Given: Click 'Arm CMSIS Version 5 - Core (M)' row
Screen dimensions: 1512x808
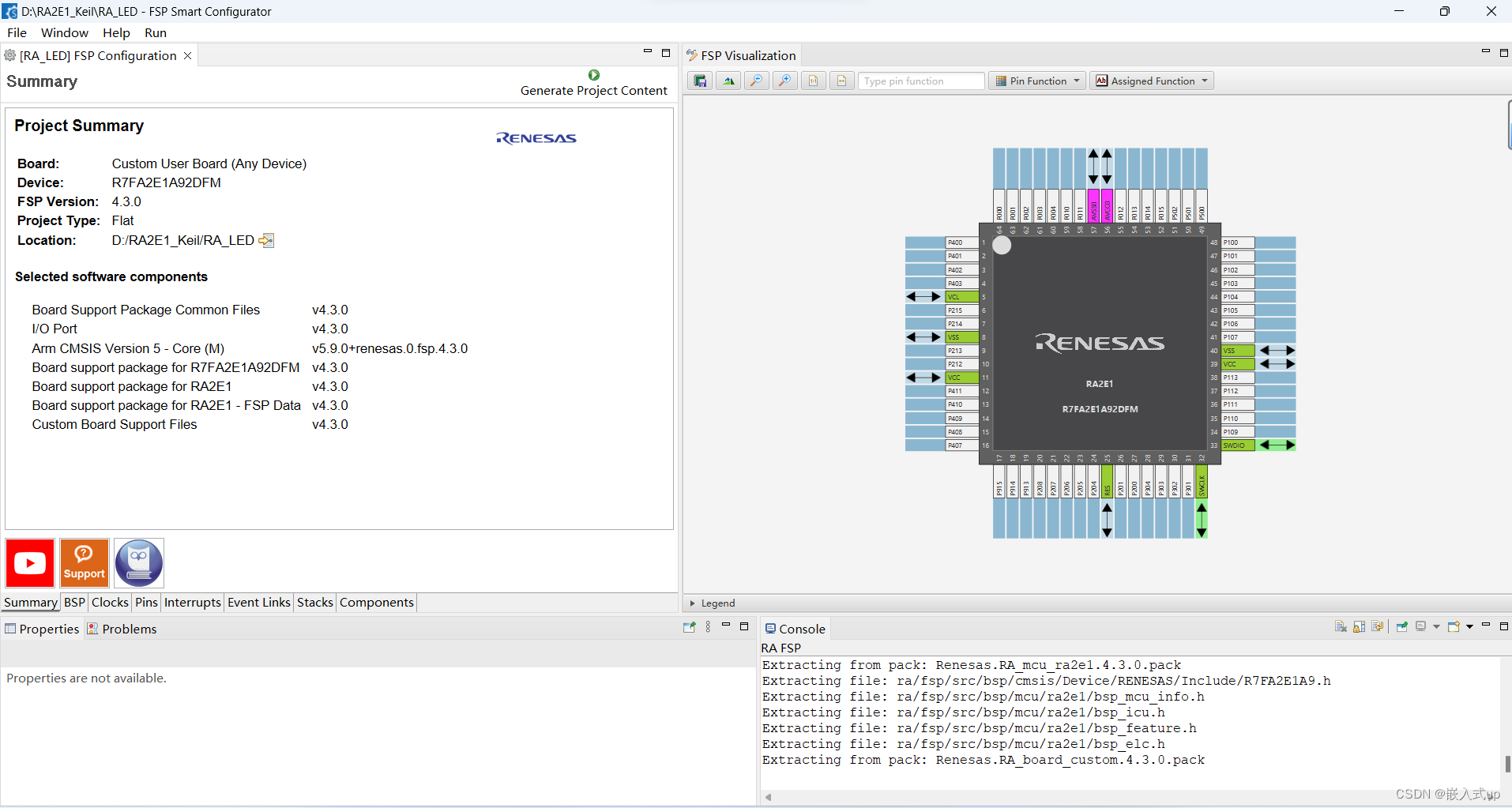Looking at the screenshot, I should pos(250,348).
